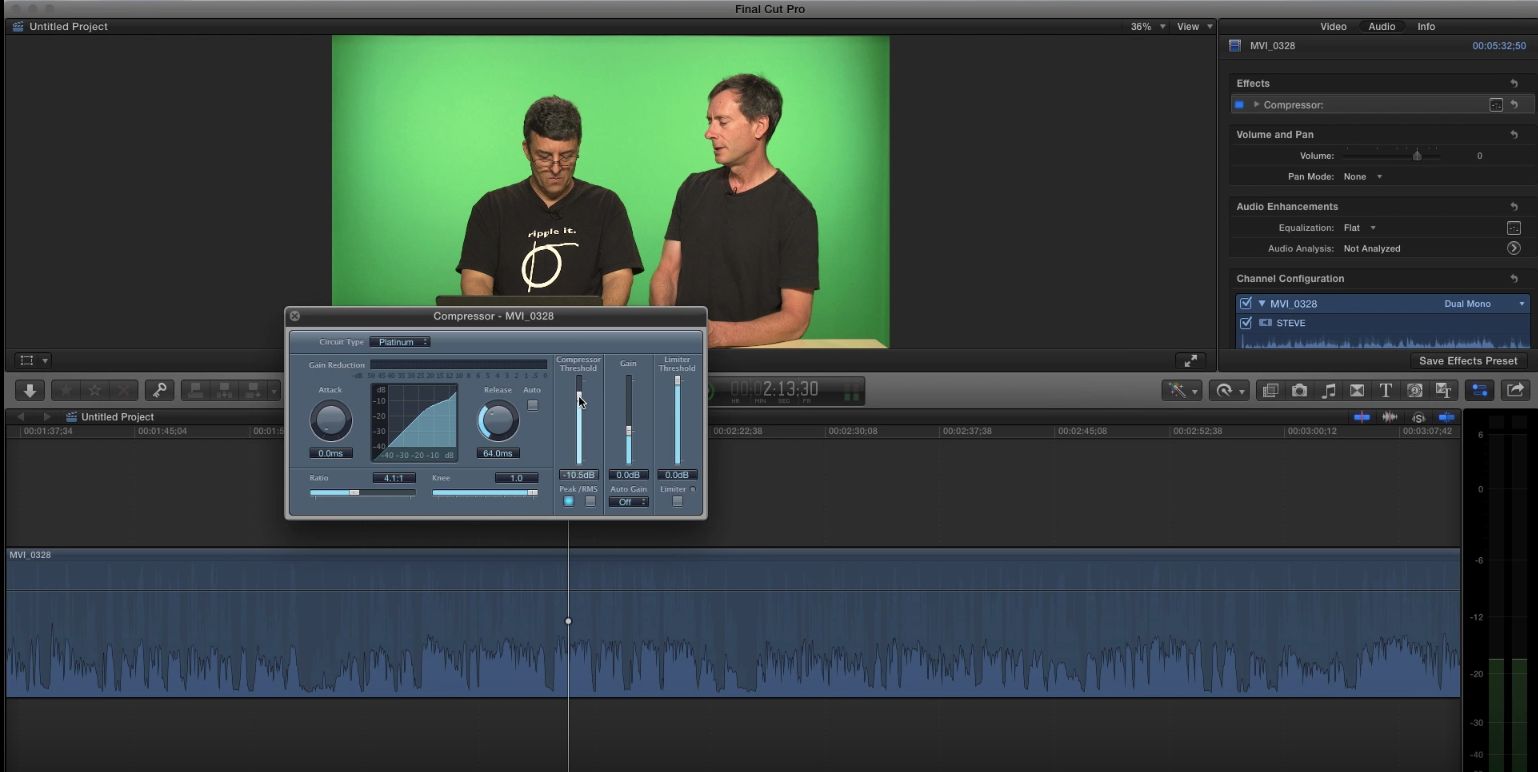The width and height of the screenshot is (1538, 772).
Task: Close the Compressor - MVI_0328 window
Action: [x=295, y=316]
